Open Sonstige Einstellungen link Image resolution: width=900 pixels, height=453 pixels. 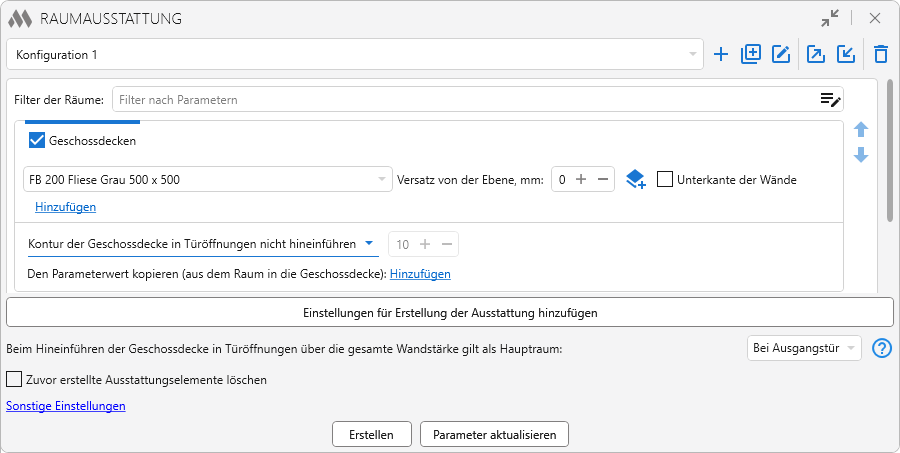[x=66, y=406]
